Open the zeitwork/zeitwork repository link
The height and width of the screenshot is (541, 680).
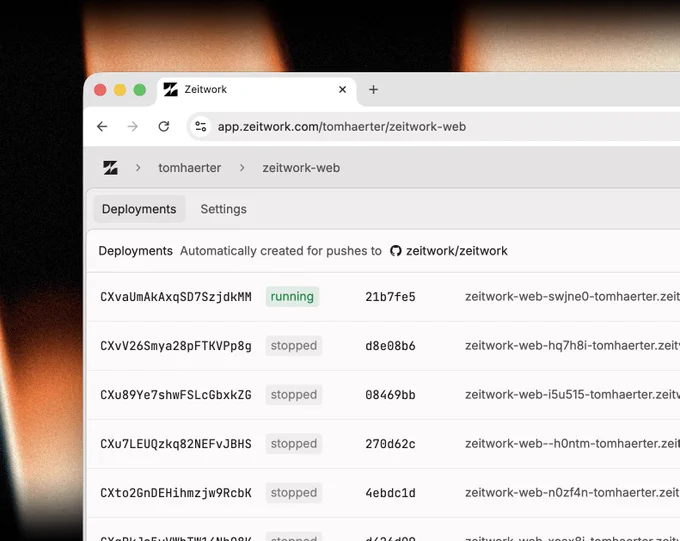457,251
